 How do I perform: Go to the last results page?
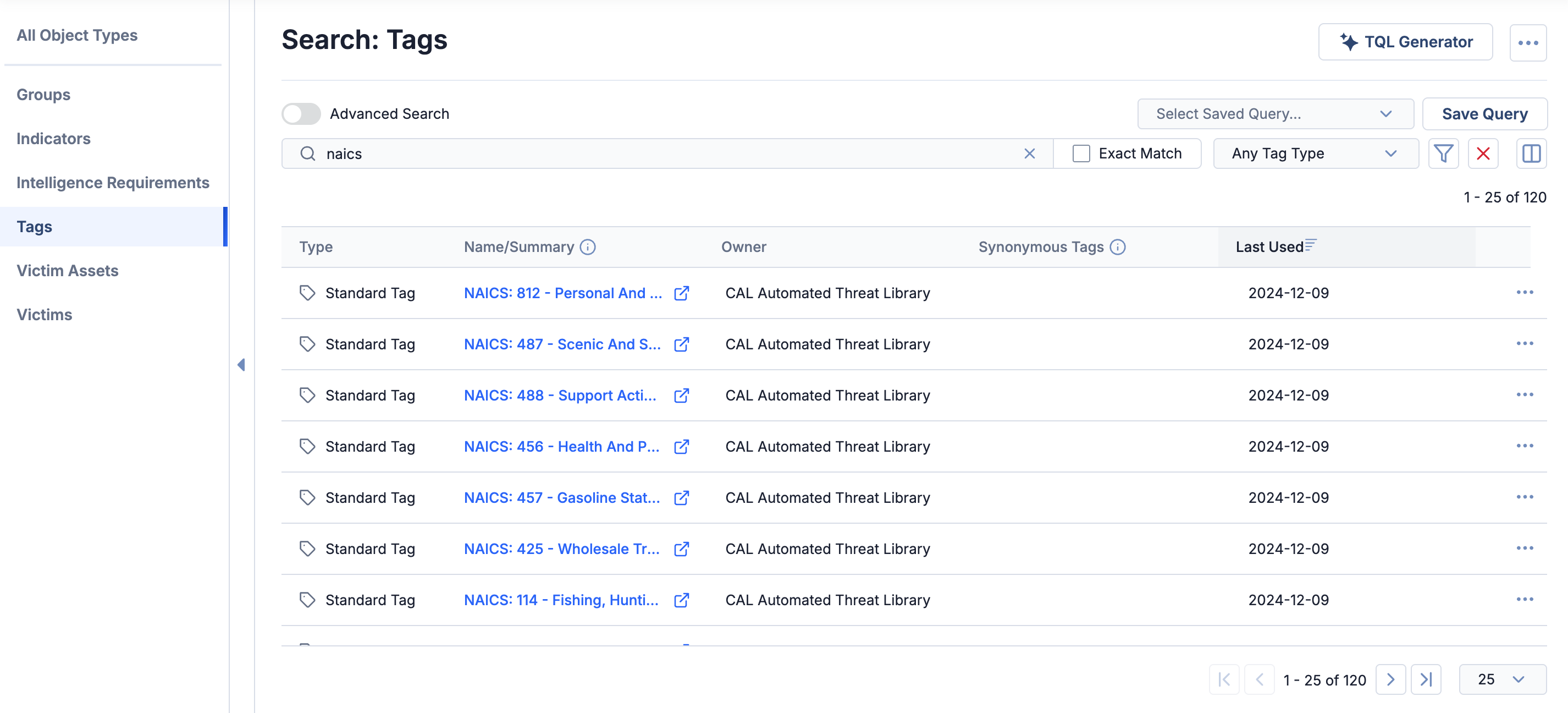[x=1426, y=679]
